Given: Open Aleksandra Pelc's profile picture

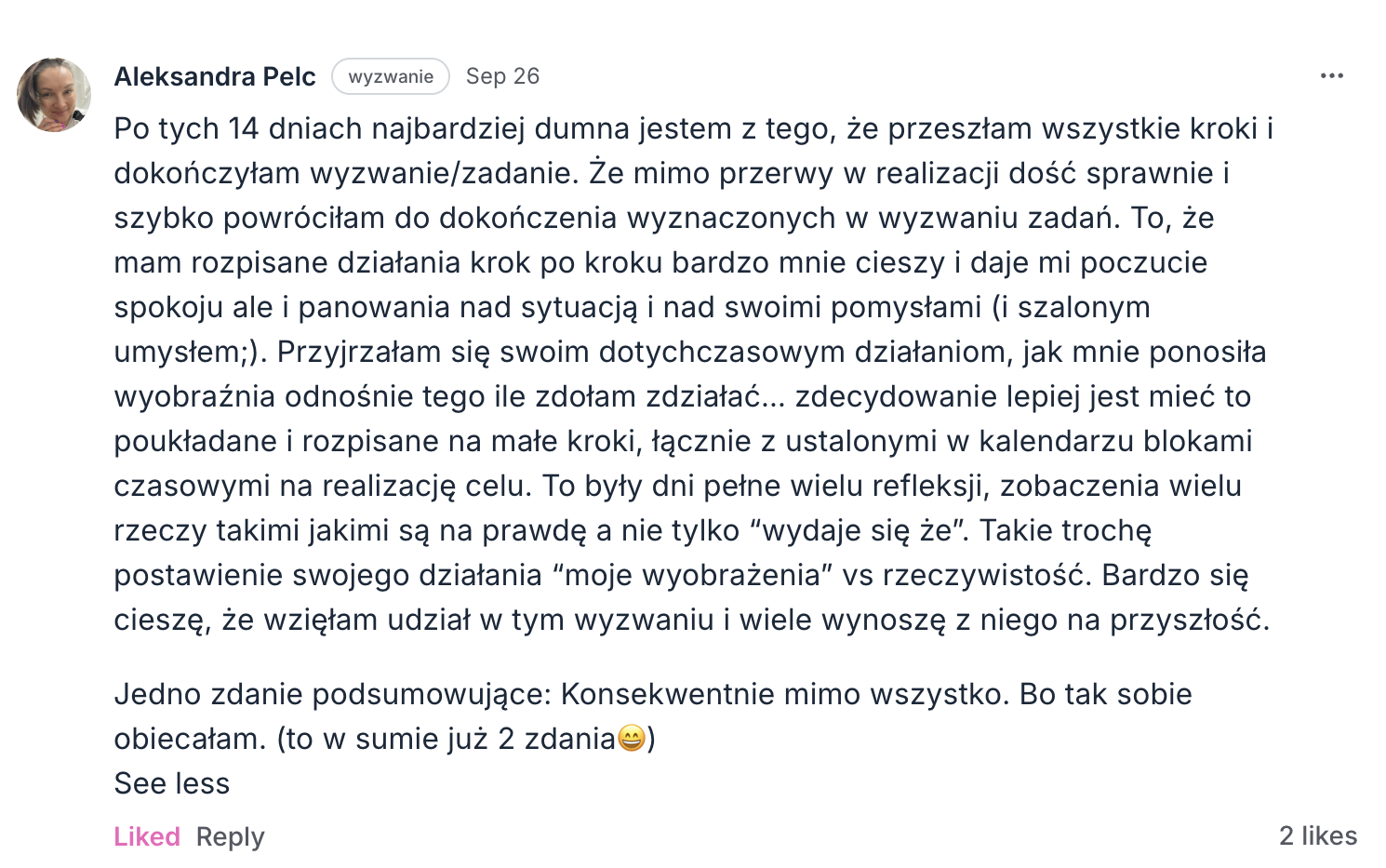Looking at the screenshot, I should (54, 95).
